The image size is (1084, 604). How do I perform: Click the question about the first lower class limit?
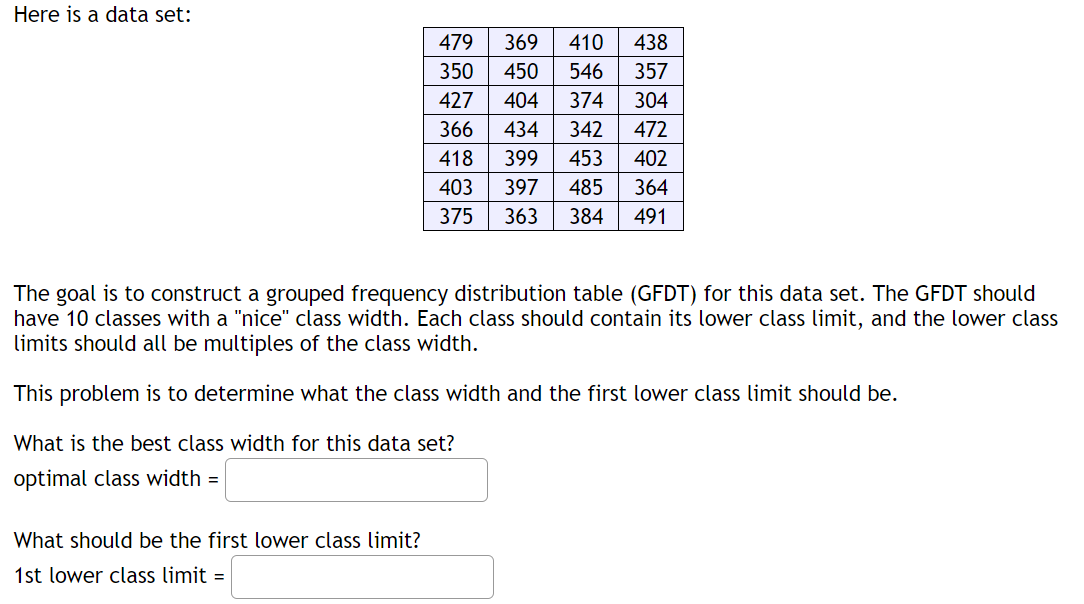(x=216, y=540)
